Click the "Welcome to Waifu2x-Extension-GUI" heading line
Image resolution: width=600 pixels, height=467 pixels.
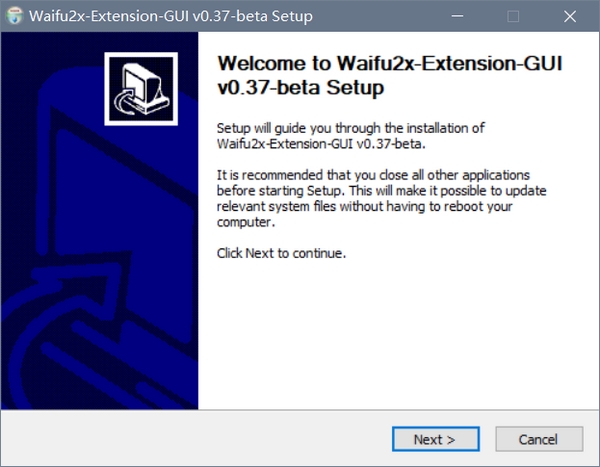click(x=390, y=65)
